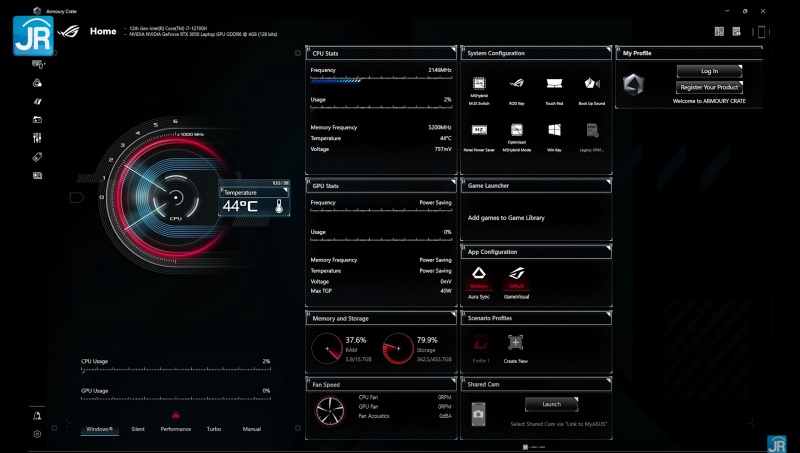
Task: Click the Log In button
Action: coord(709,71)
